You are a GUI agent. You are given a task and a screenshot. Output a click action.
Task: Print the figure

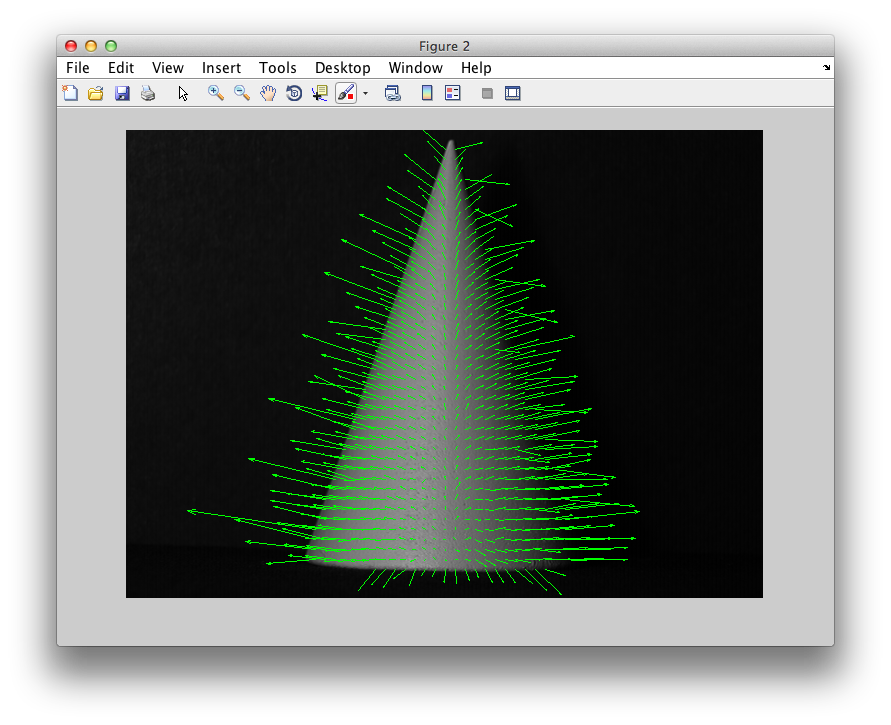(x=148, y=92)
